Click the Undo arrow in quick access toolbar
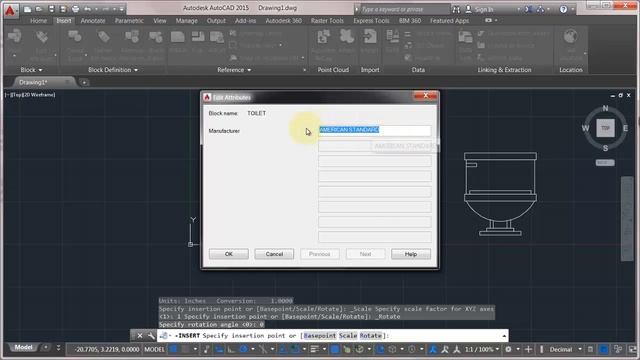This screenshot has height=360, width=640. [x=88, y=9]
